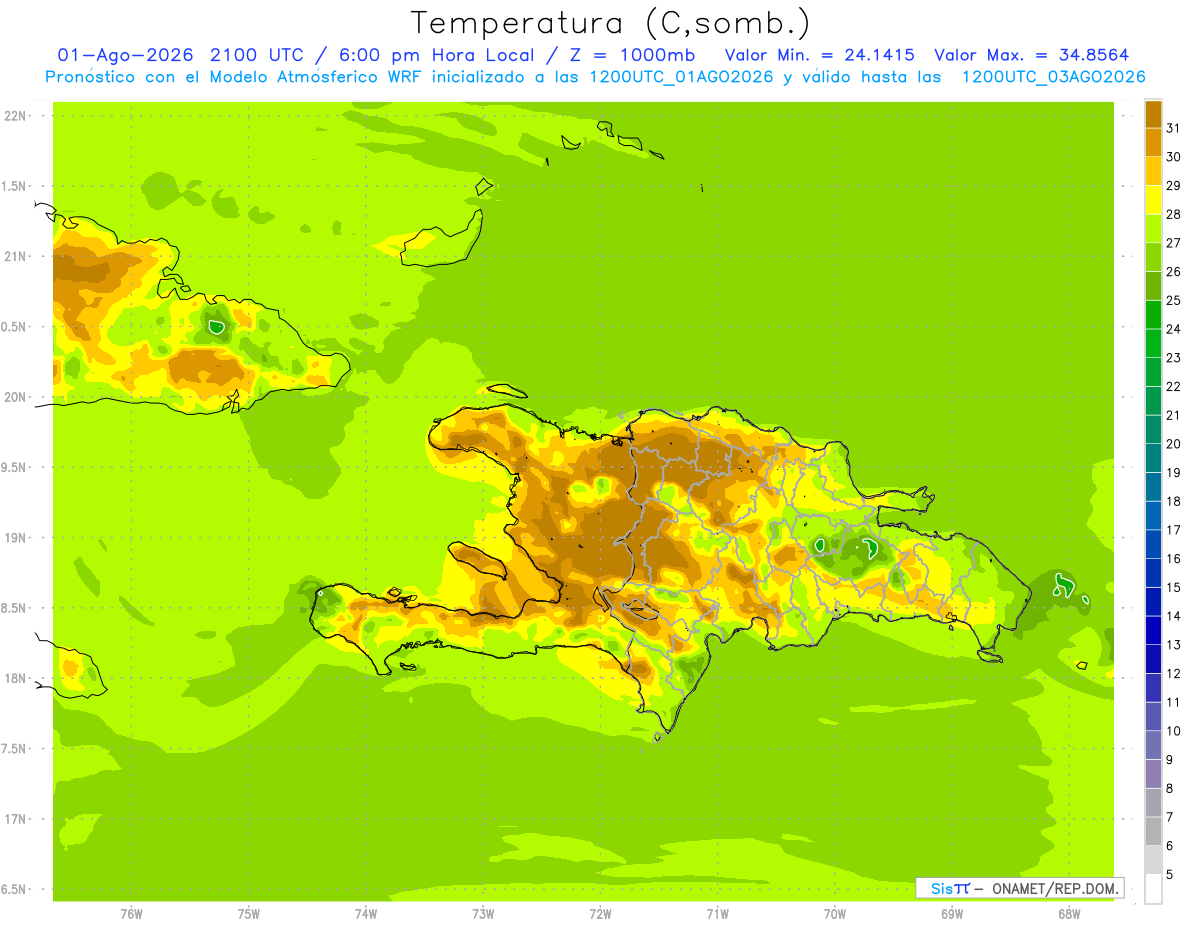Click the "20N" latitude axis label

15,397
